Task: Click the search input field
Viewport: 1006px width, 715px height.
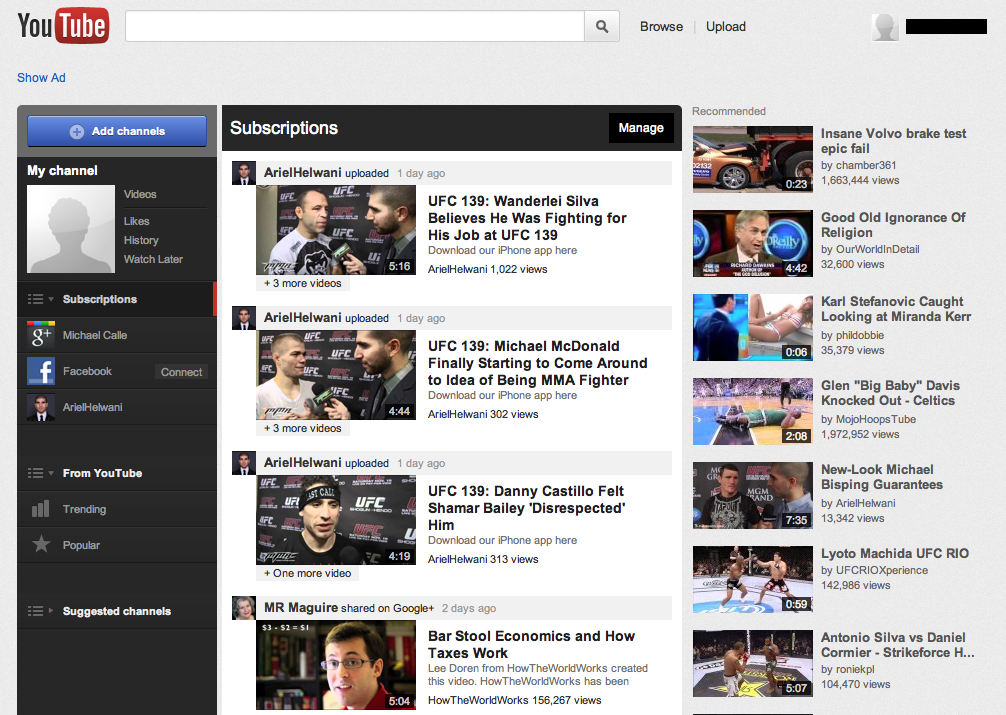Action: pyautogui.click(x=355, y=26)
